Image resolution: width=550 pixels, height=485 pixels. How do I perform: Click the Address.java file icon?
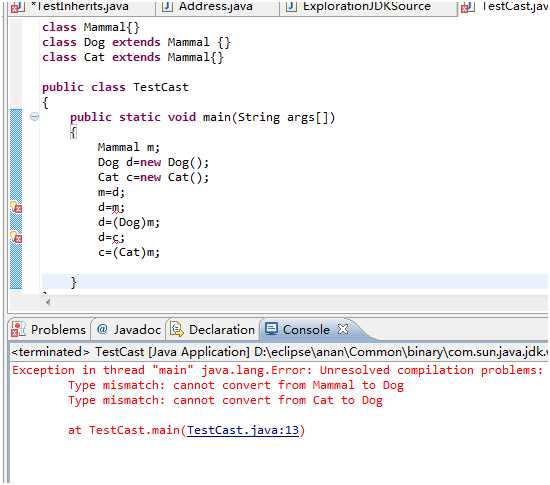tap(167, 6)
